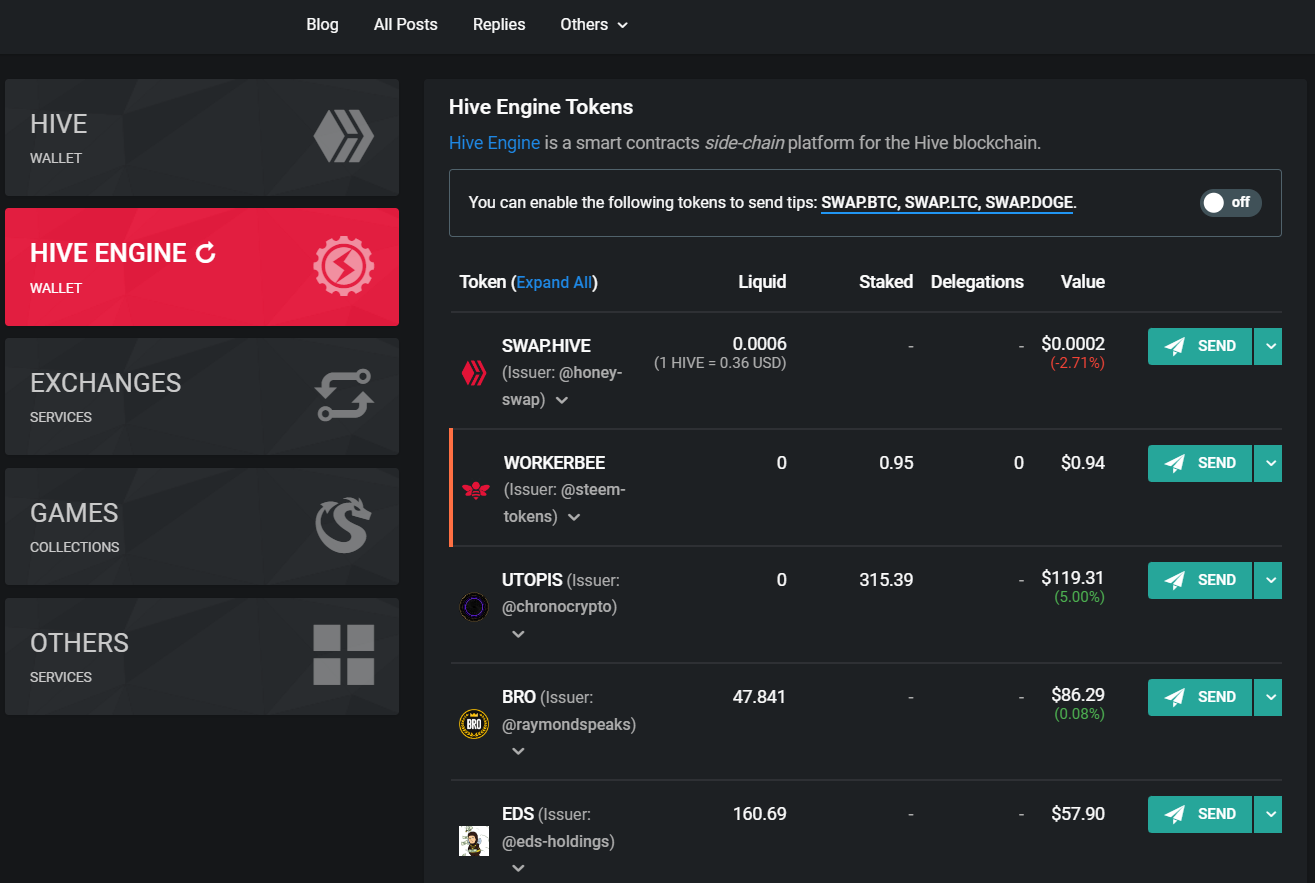Open the All Posts tab

(406, 24)
